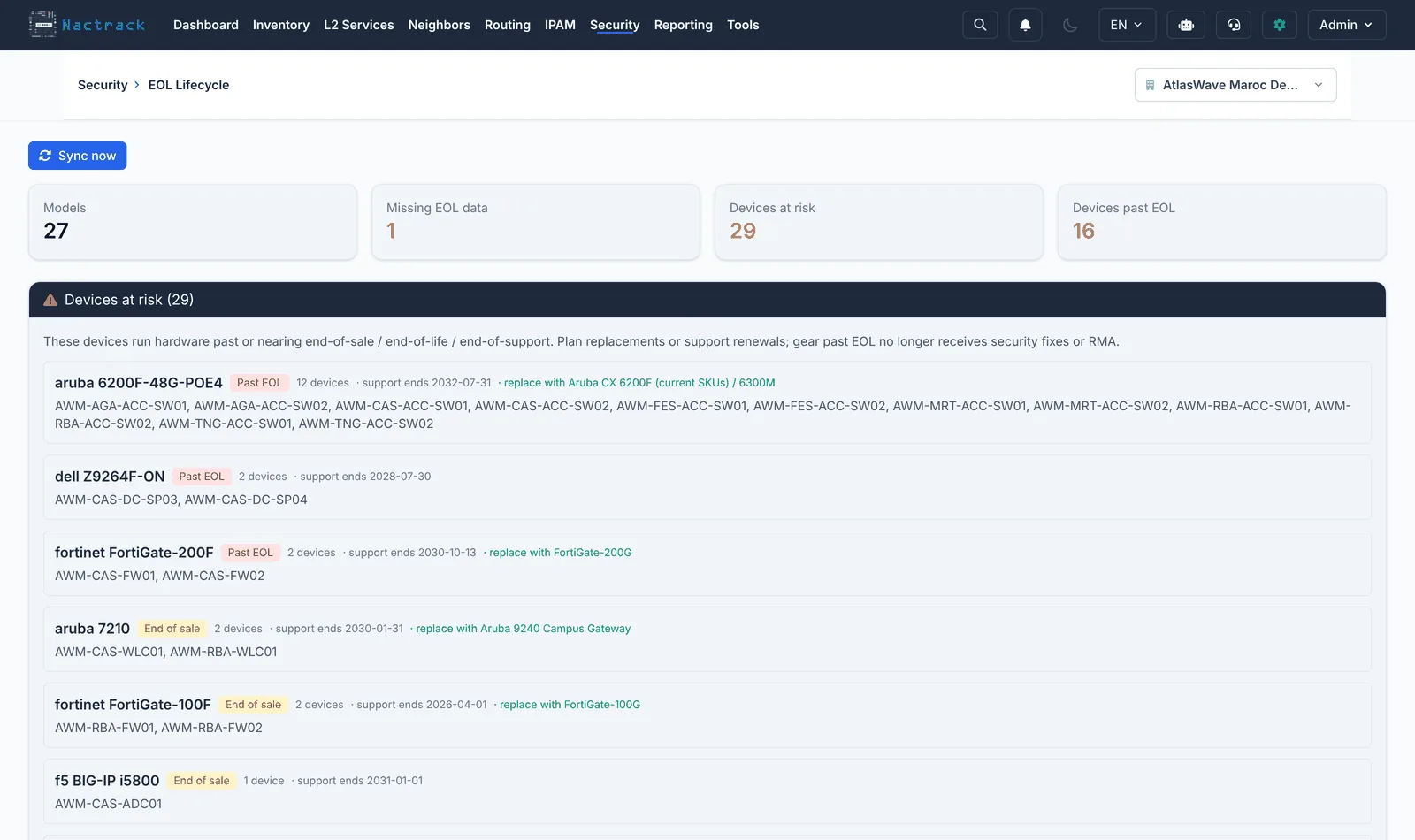The width and height of the screenshot is (1415, 840).
Task: Open the Inventory menu
Action: coord(281,25)
